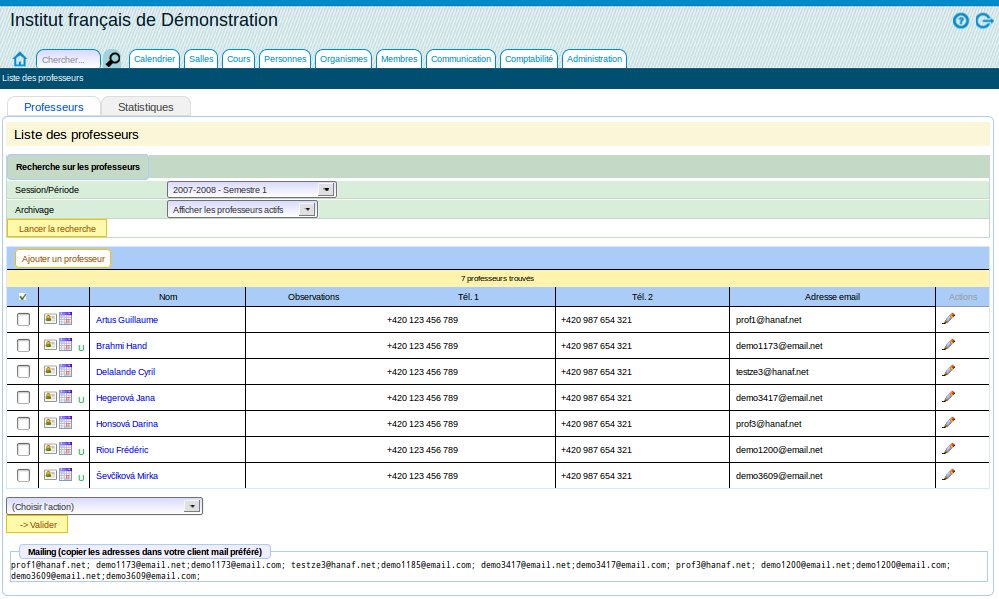This screenshot has height=599, width=999.
Task: Open the Comptabilité menu
Action: (529, 59)
